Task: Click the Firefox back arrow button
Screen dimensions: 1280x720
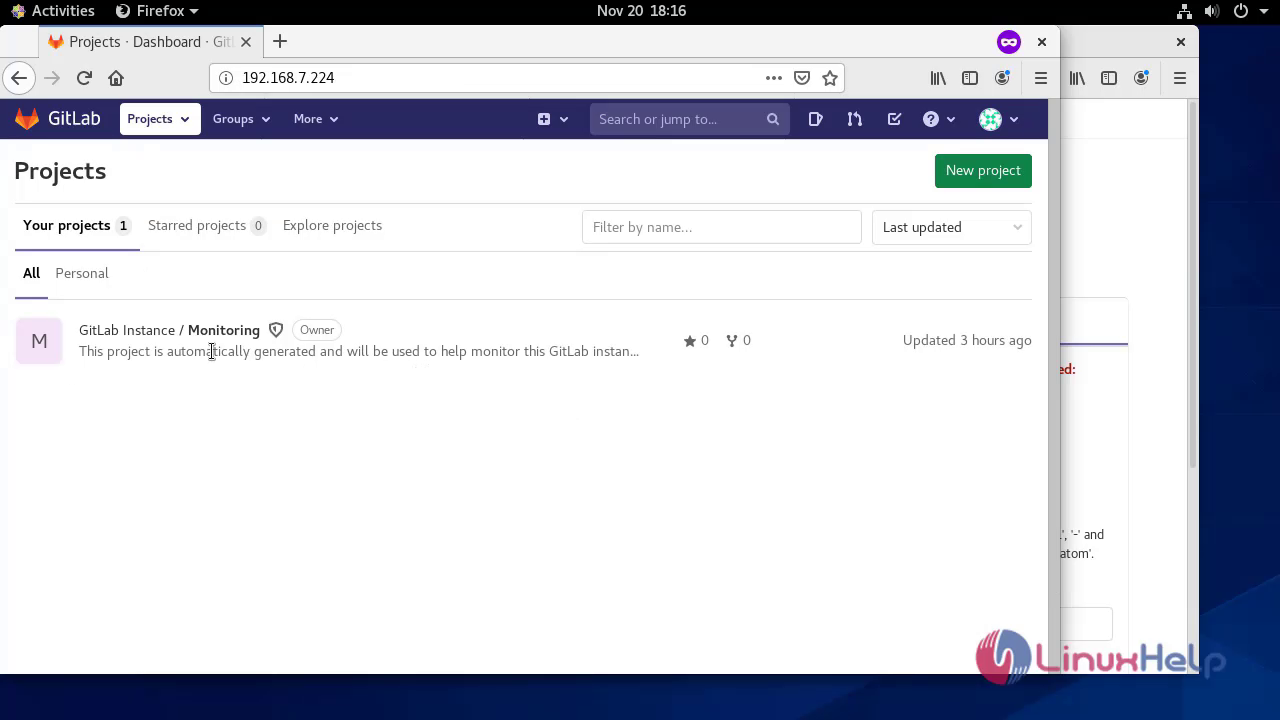Action: [19, 78]
